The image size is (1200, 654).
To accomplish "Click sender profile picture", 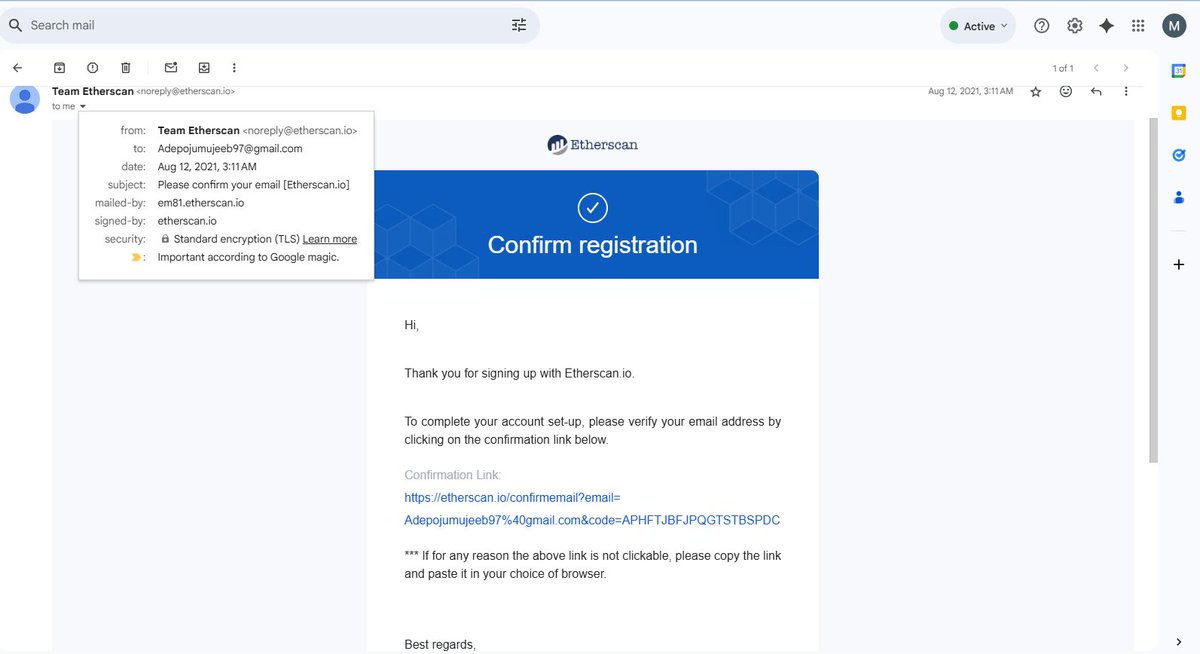I will point(25,99).
